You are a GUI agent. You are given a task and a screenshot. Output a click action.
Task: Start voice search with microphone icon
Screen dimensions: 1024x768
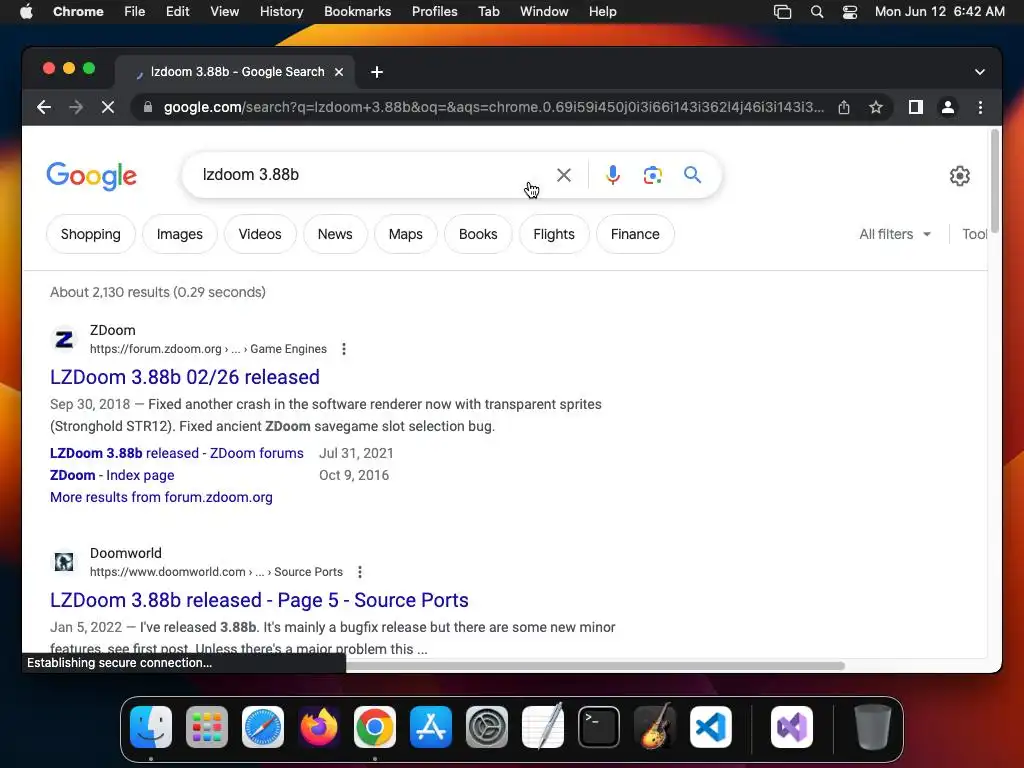pos(613,175)
